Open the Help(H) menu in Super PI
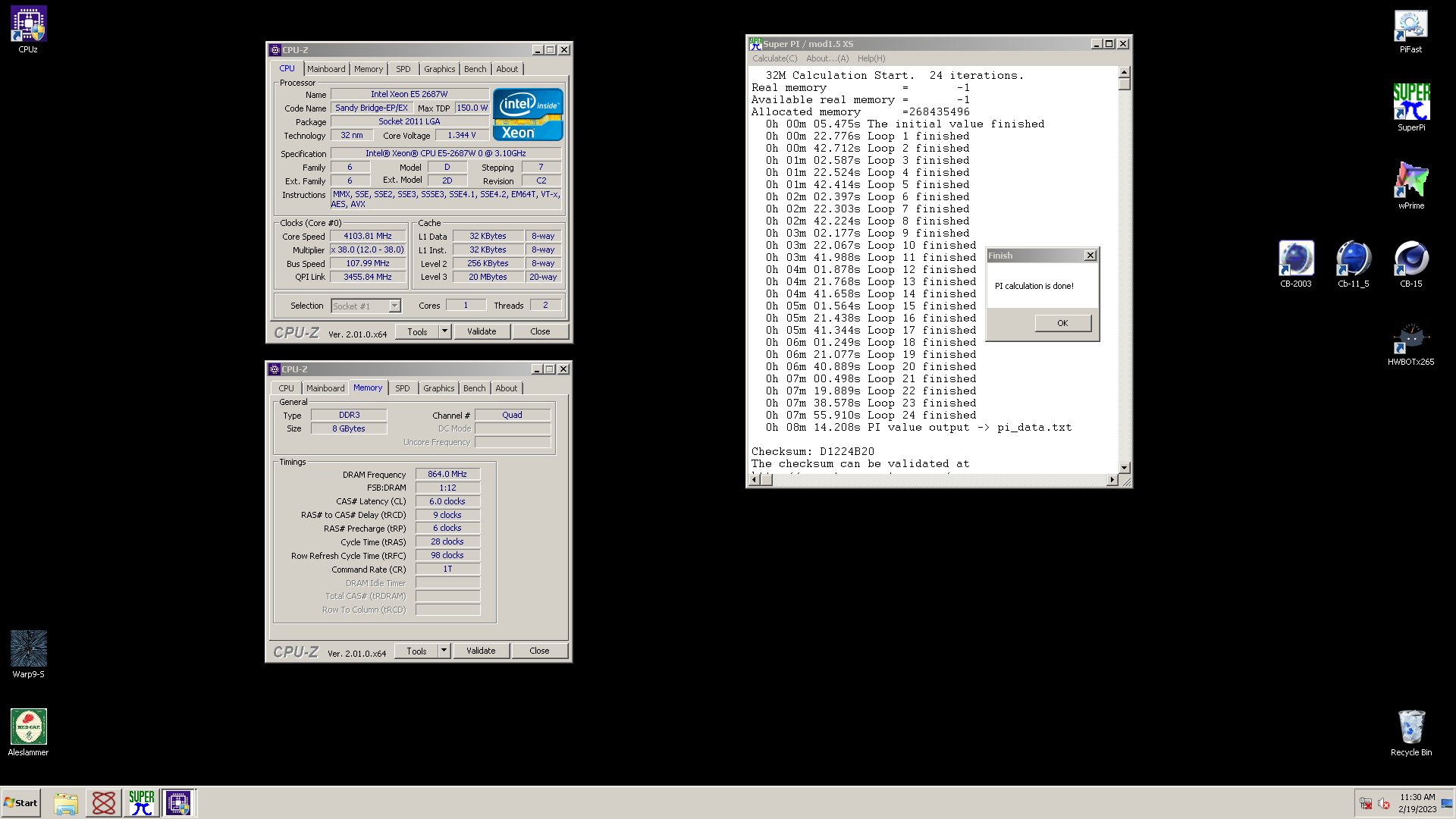1456x819 pixels. [x=871, y=58]
